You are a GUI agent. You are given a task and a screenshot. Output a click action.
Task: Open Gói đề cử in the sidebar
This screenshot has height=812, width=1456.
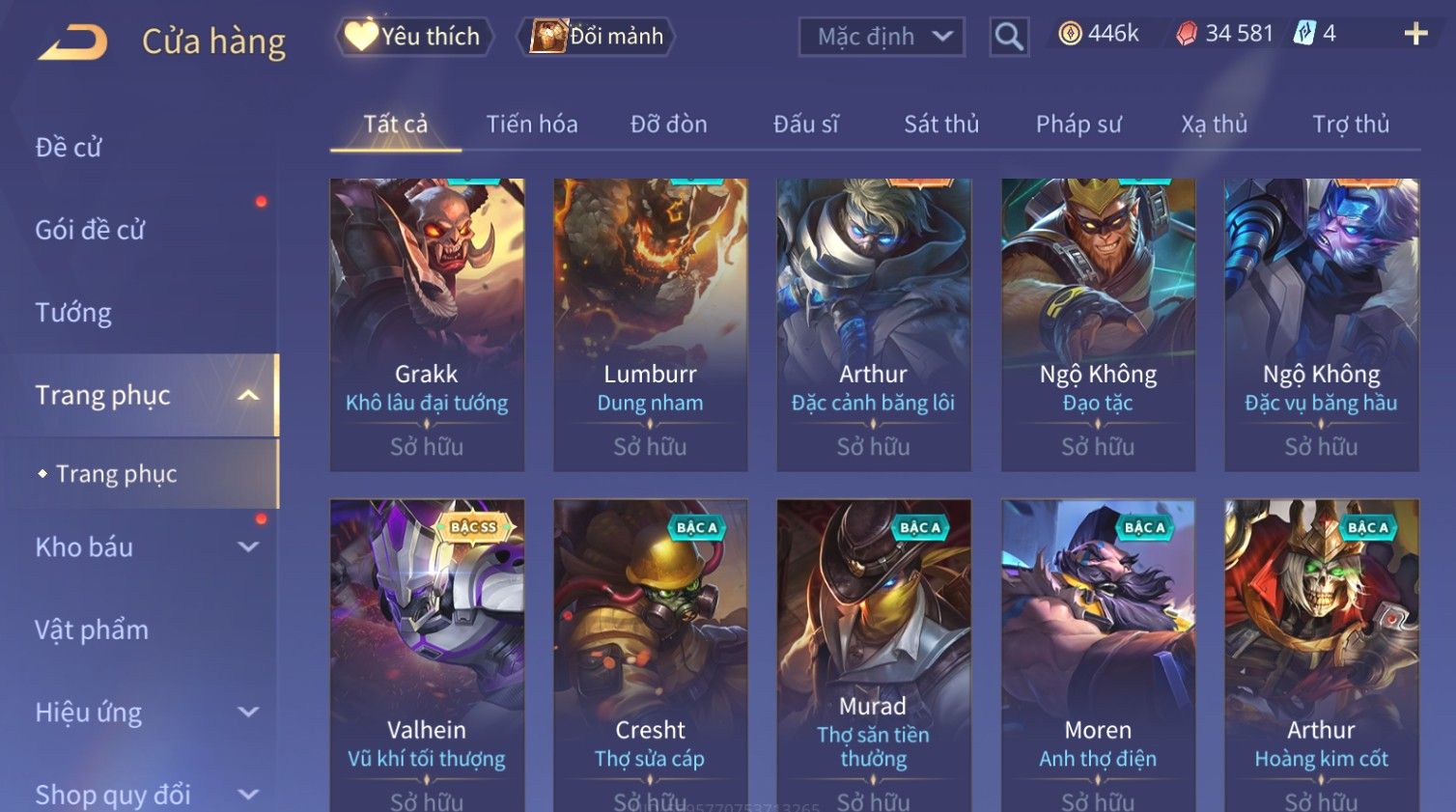pyautogui.click(x=90, y=230)
